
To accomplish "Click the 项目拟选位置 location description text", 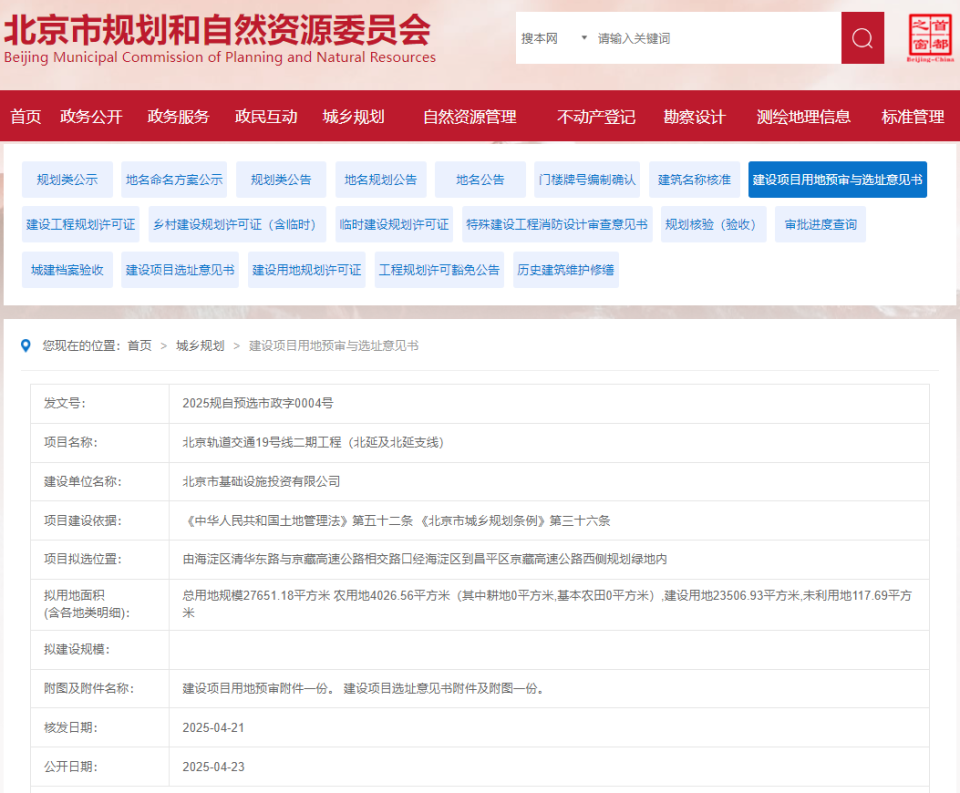I will coord(425,559).
